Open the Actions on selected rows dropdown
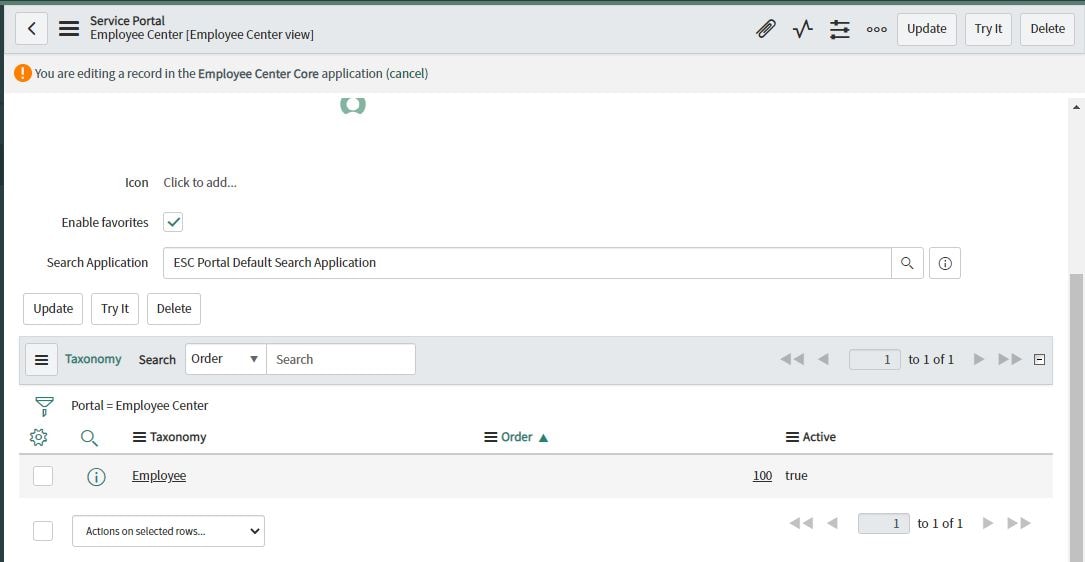The width and height of the screenshot is (1085, 562). [x=168, y=531]
